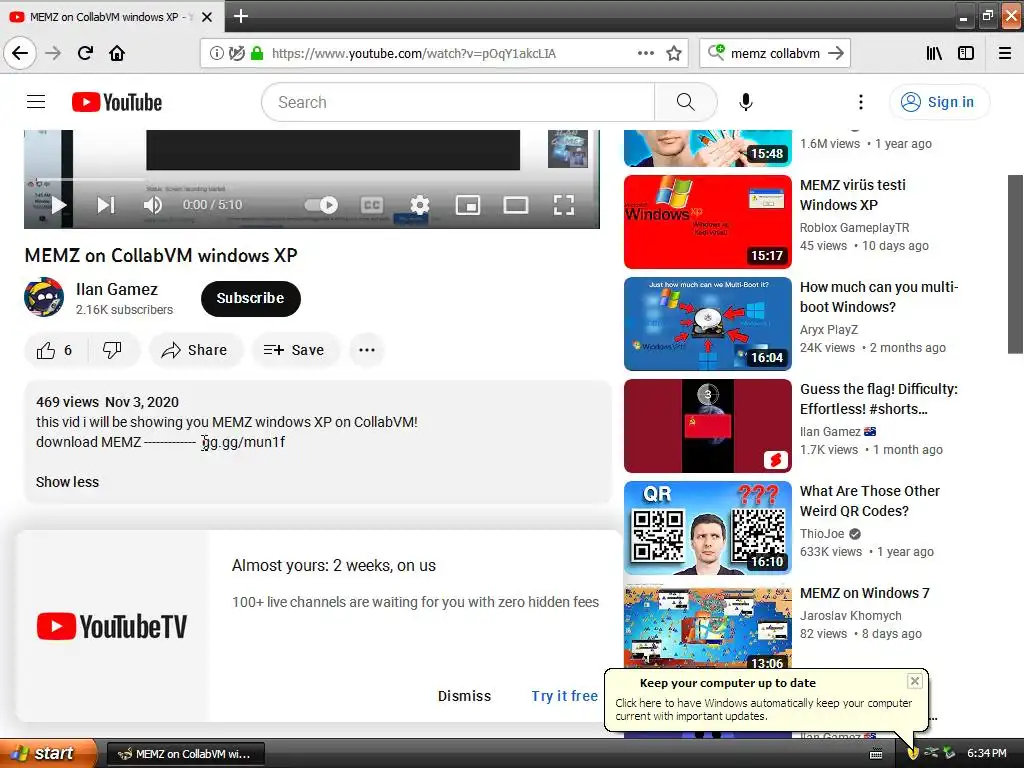This screenshot has width=1024, height=768.
Task: Open What Are Those Other Weird QR Codes
Action: [x=869, y=501]
